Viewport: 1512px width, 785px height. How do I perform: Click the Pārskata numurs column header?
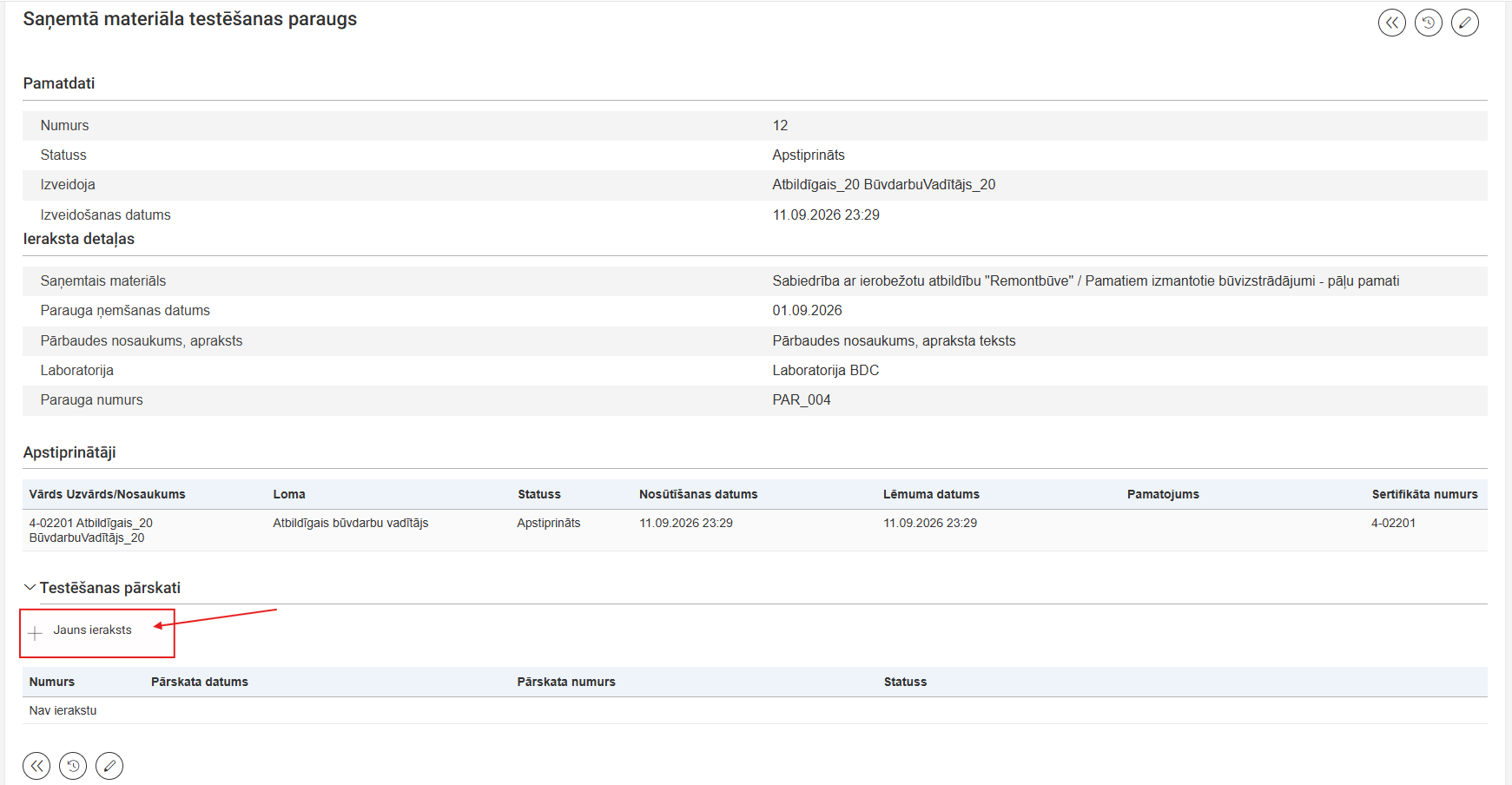[566, 682]
